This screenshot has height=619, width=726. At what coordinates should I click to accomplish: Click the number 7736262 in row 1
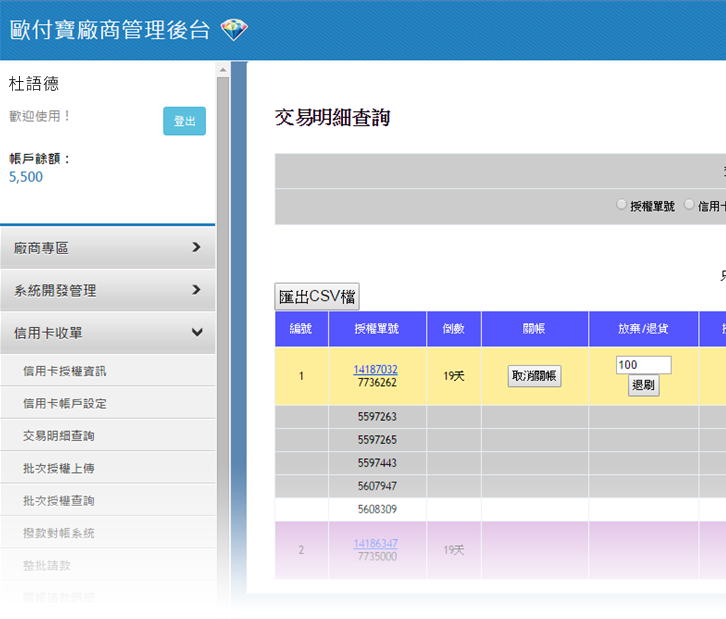(x=377, y=382)
